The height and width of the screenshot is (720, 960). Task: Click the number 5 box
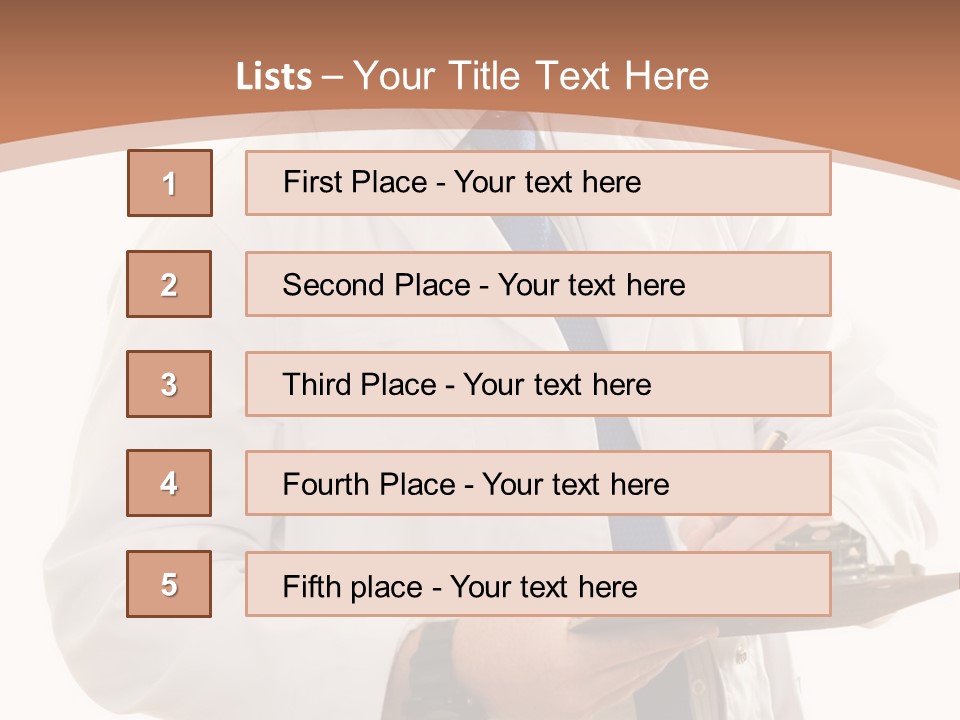(x=169, y=584)
